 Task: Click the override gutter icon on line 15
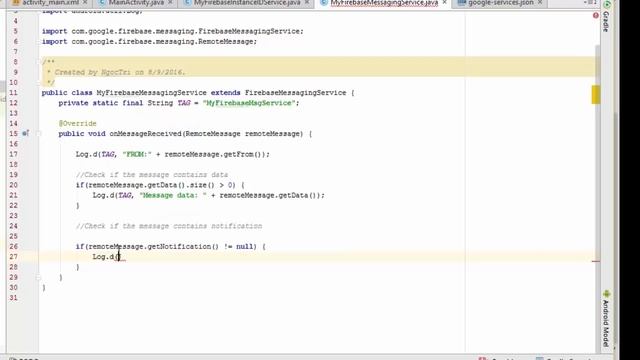pos(25,133)
